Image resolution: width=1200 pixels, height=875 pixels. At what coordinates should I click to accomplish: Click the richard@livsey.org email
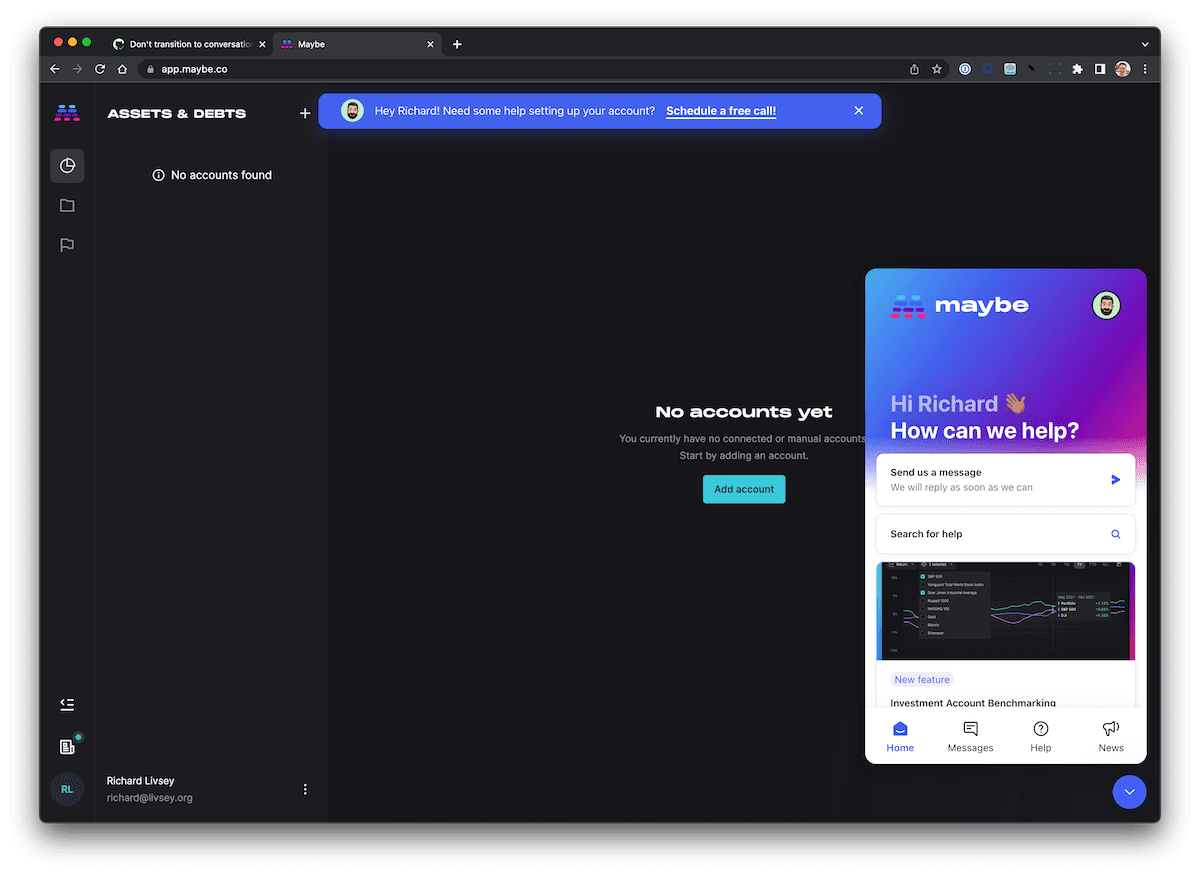(150, 798)
